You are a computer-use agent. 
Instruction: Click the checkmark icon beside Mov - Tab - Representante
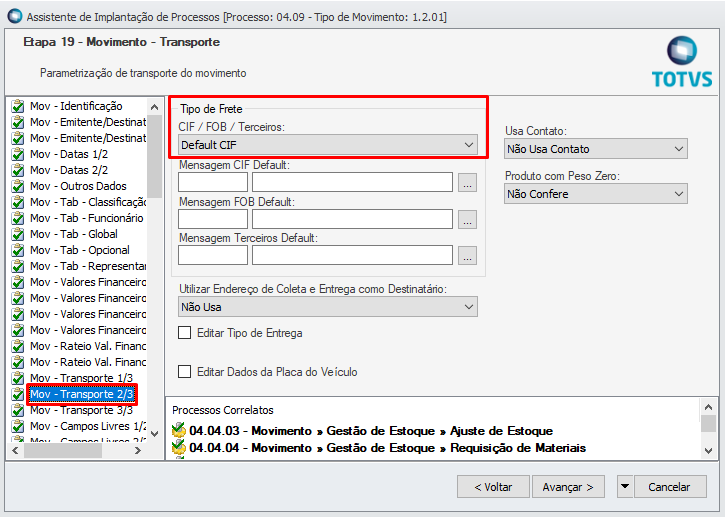tap(18, 266)
